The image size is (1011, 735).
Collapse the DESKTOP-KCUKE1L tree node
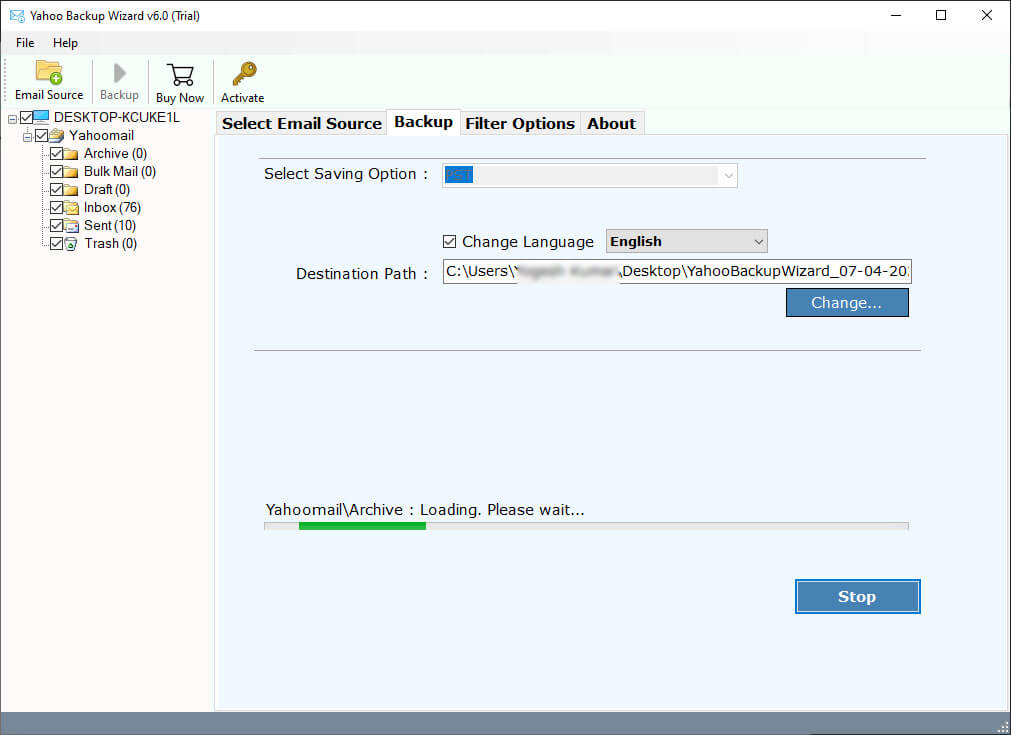pos(12,119)
